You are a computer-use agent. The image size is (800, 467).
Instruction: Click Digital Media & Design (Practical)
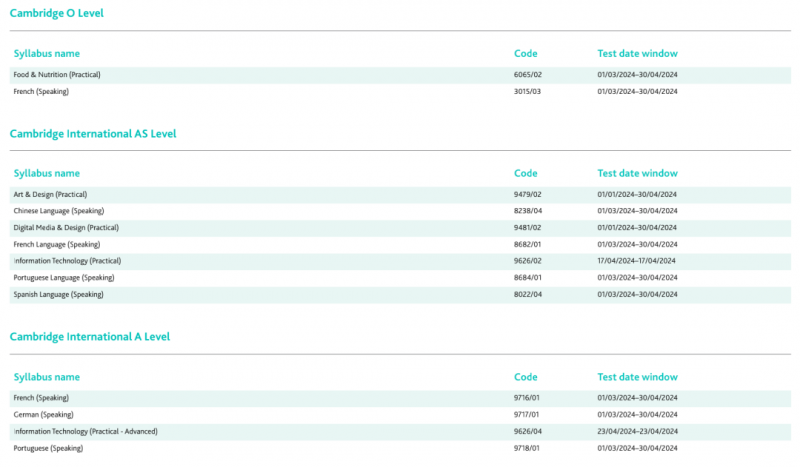click(66, 228)
